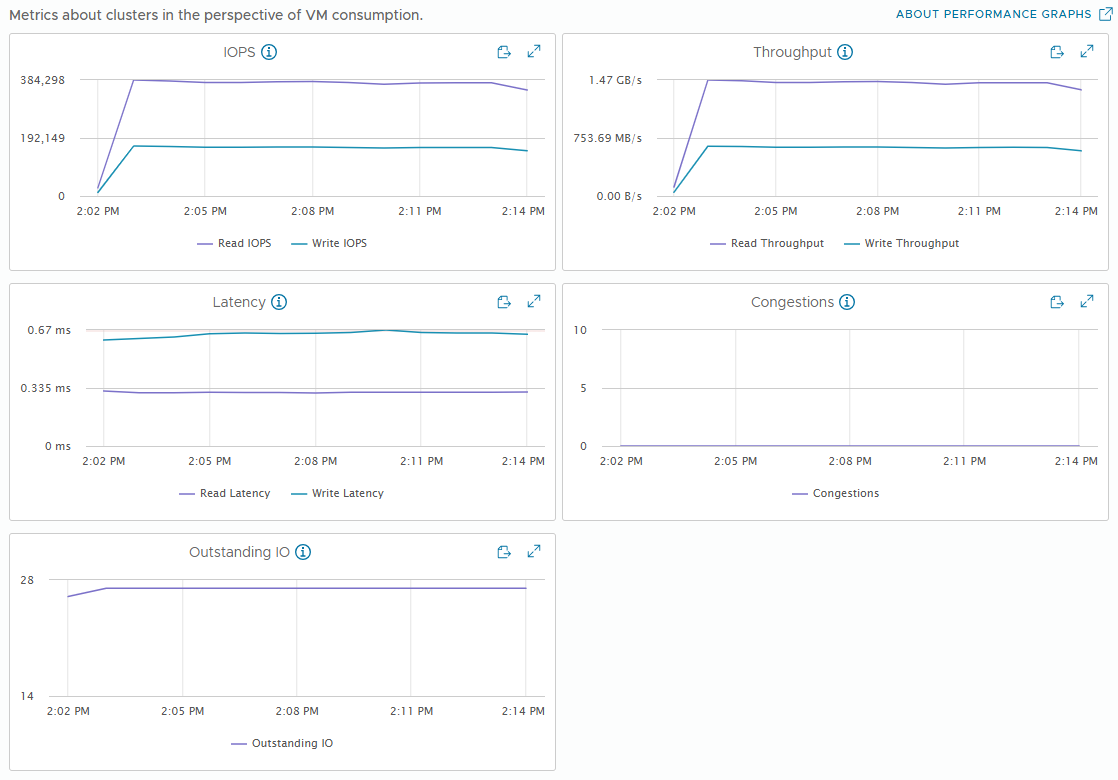Show info for Outstanding IO chart
The image size is (1118, 780).
tap(303, 552)
